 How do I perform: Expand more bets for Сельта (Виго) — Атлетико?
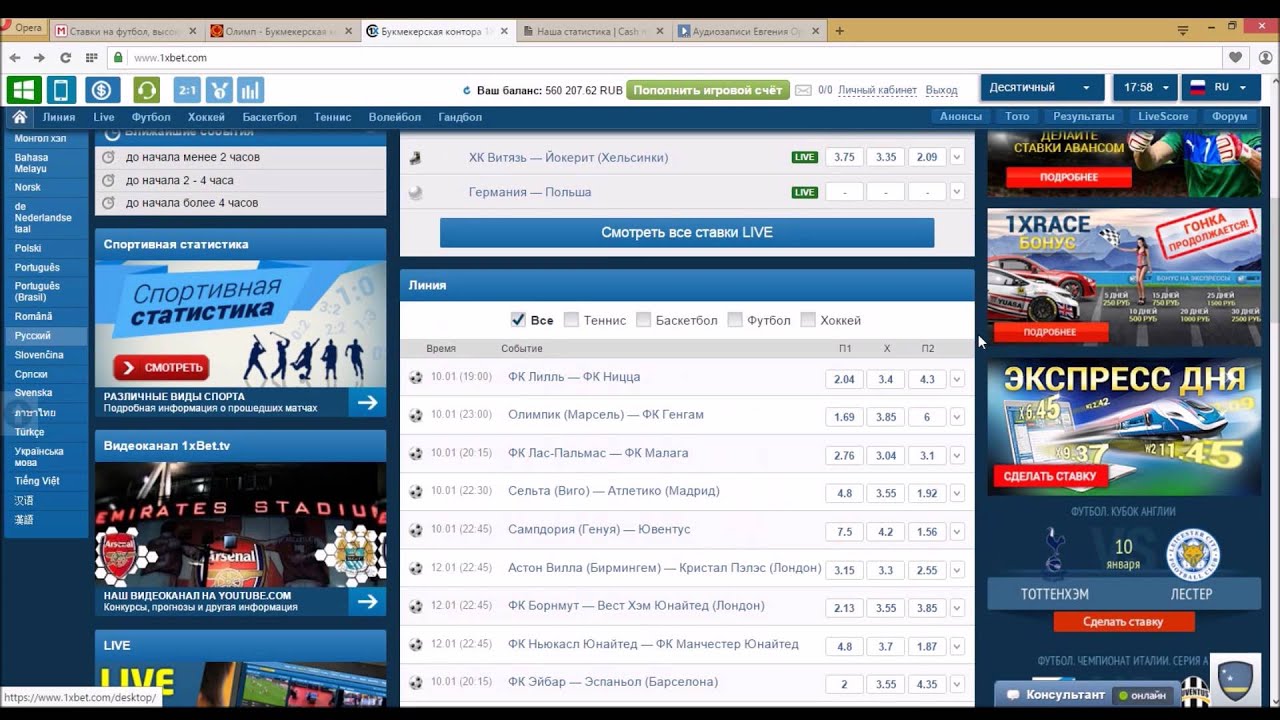[x=957, y=493]
